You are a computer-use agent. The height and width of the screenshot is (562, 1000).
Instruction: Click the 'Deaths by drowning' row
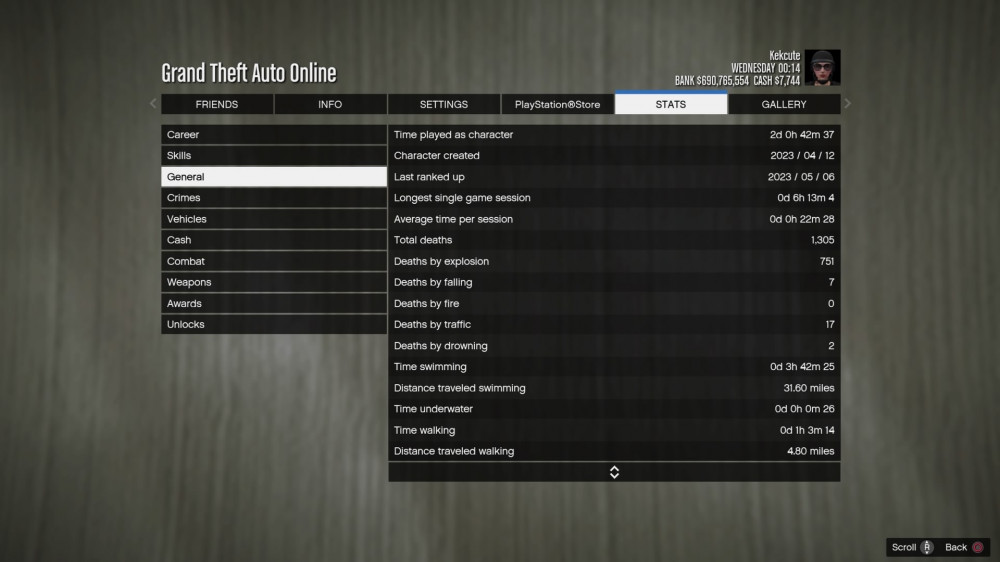pos(614,346)
